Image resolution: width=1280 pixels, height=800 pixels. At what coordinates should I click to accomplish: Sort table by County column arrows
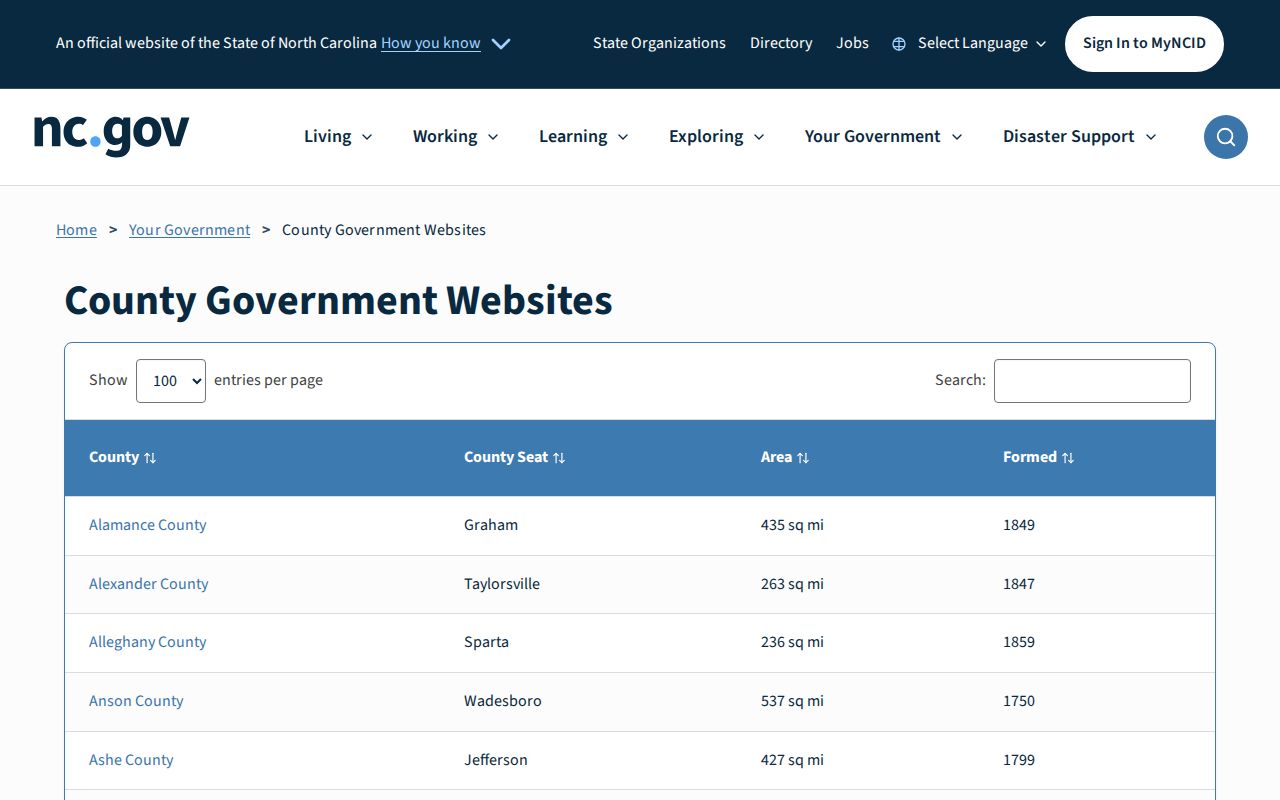(x=150, y=458)
